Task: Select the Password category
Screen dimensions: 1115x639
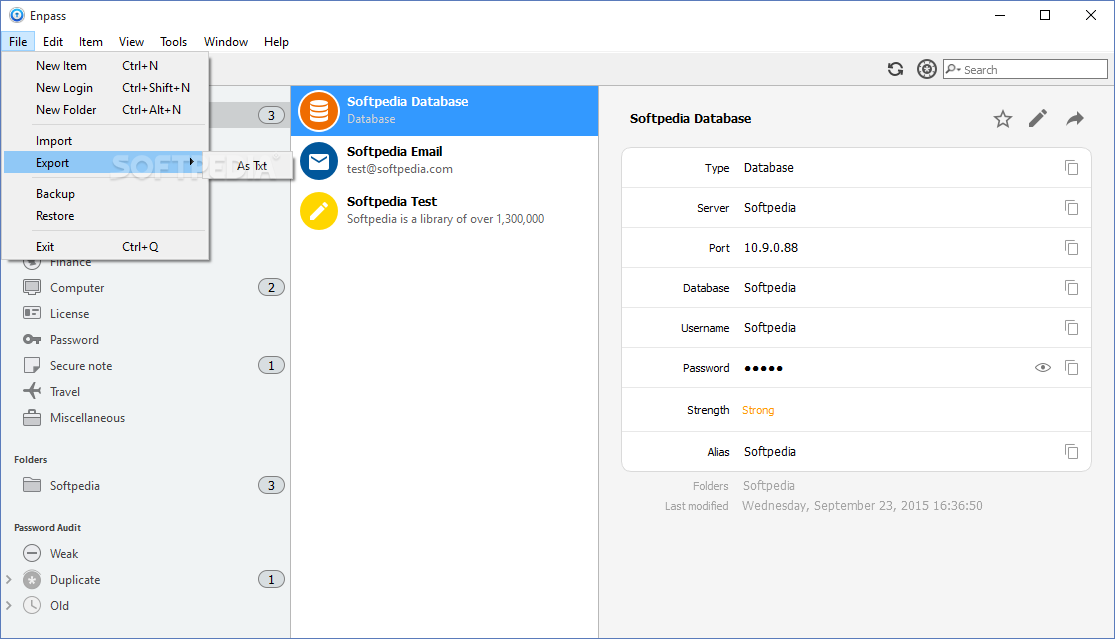Action: 147,340
